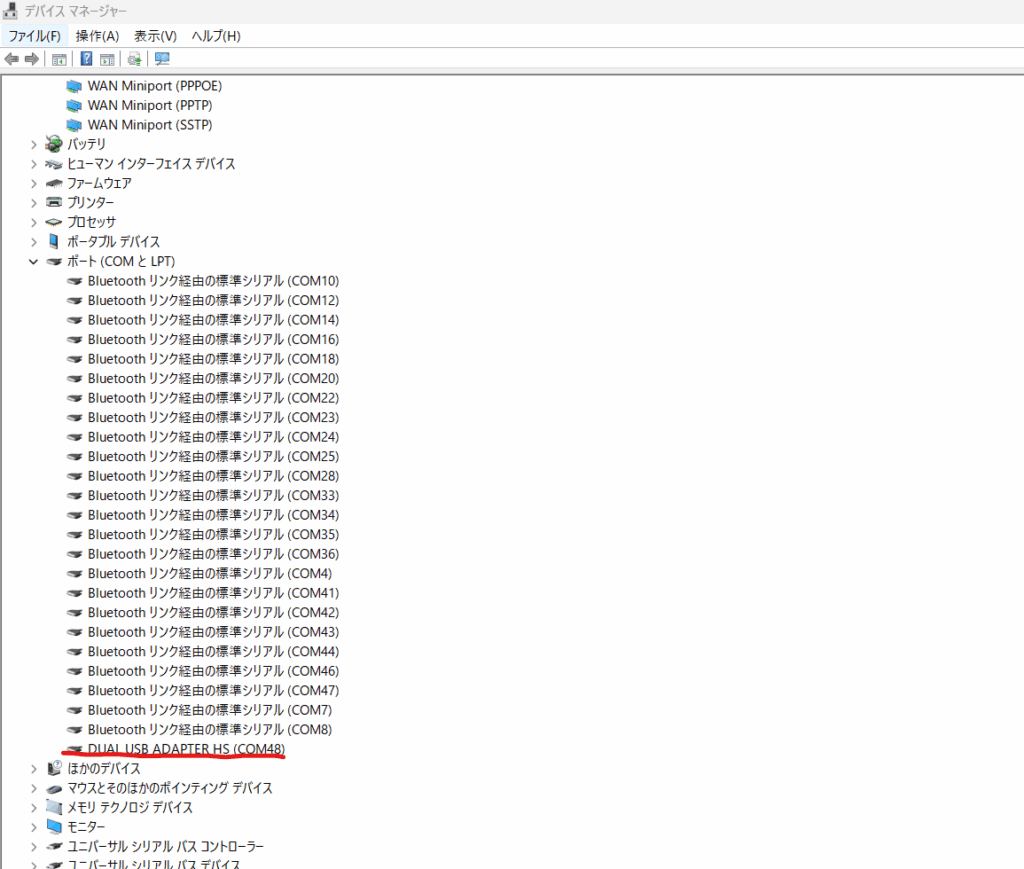Screen dimensions: 1024x869
Task: Open the 表示(V) menu
Action: coord(155,36)
